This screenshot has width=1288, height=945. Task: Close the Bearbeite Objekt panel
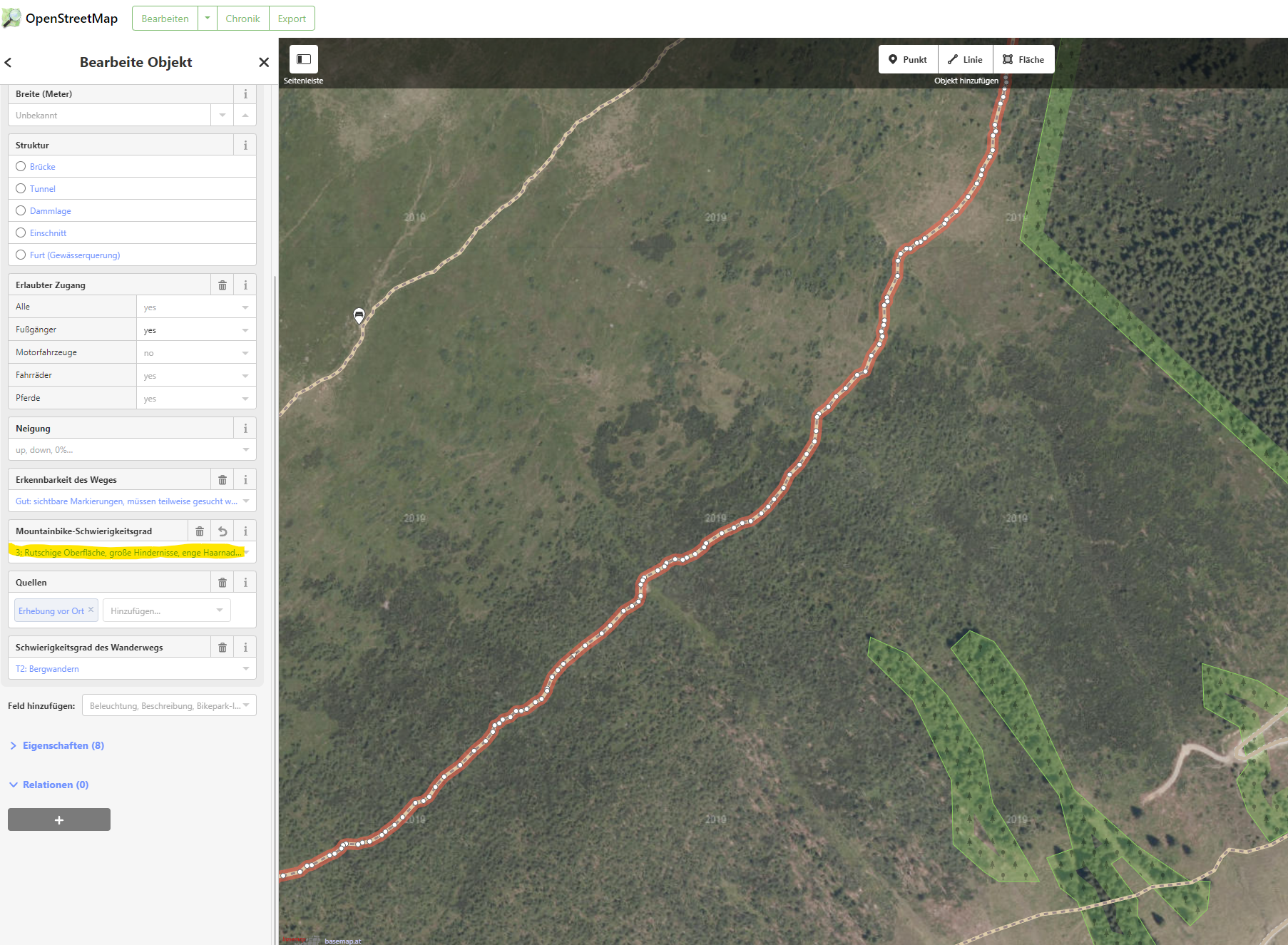264,62
